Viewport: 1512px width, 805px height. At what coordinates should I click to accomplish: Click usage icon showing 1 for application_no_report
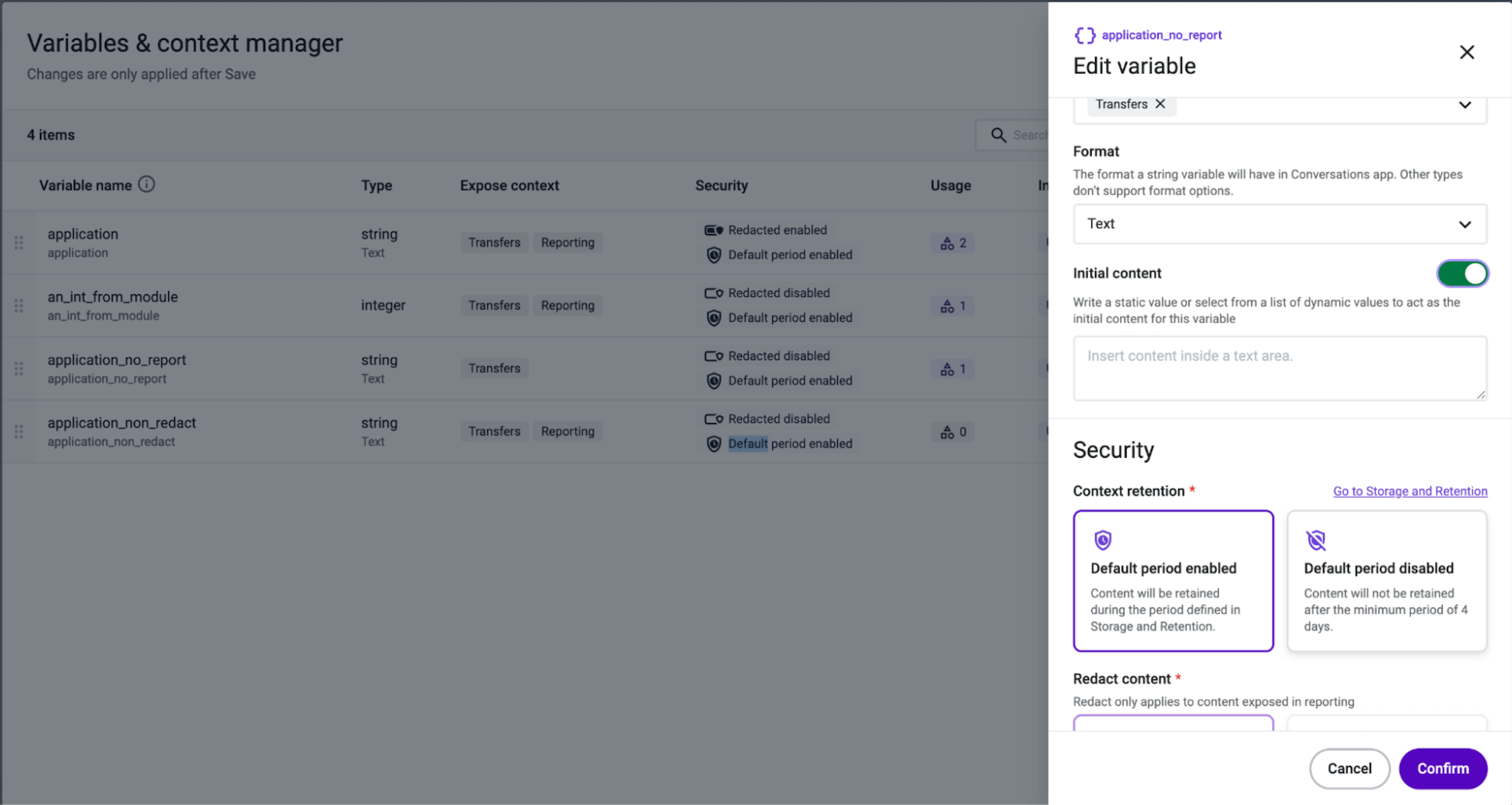click(x=946, y=369)
